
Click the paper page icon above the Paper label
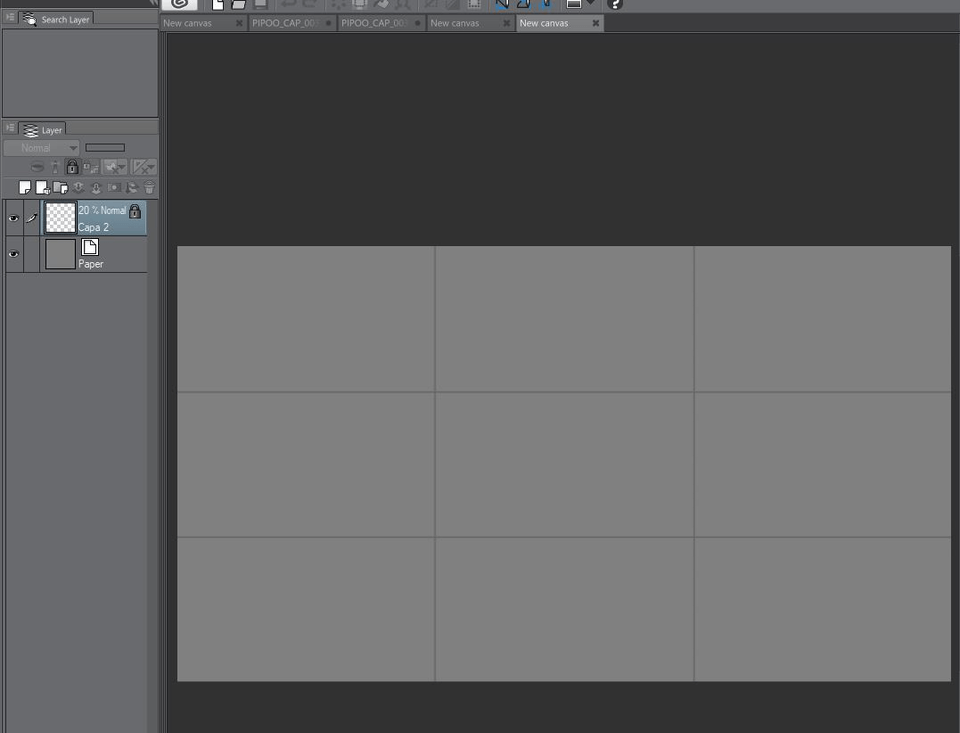click(90, 247)
